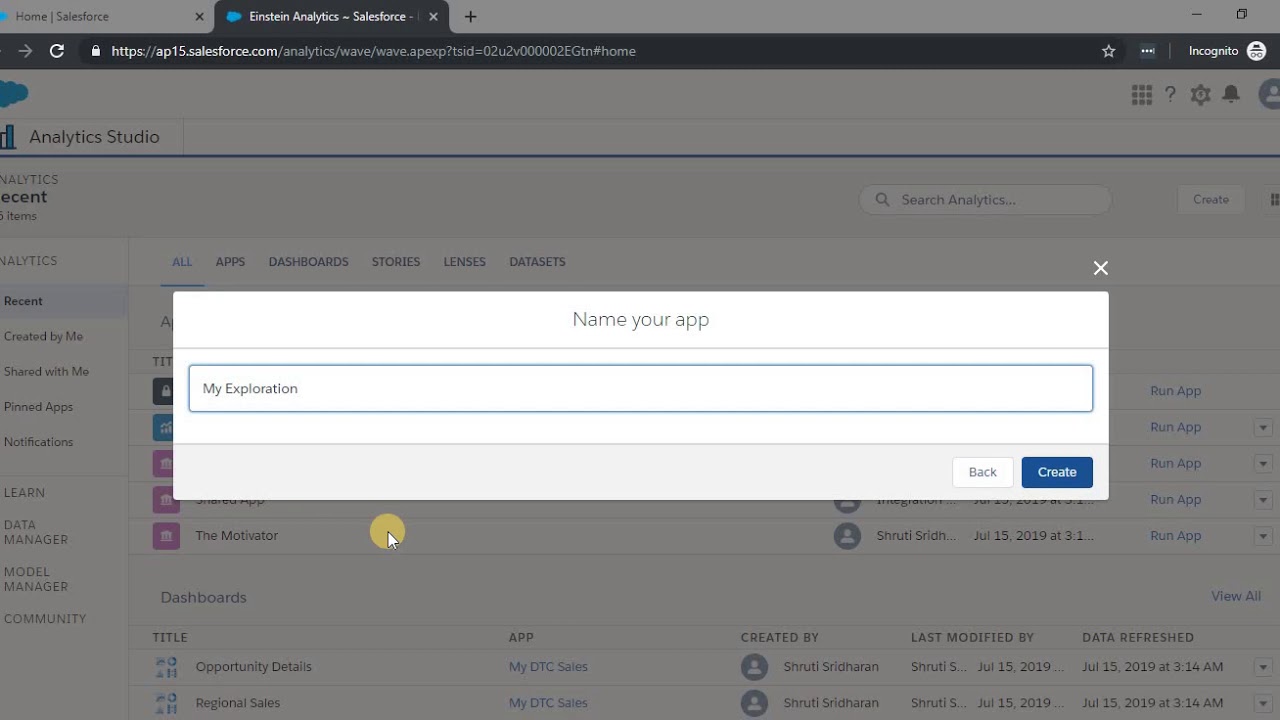Switch to the APPS tab
This screenshot has width=1280, height=720.
(230, 262)
